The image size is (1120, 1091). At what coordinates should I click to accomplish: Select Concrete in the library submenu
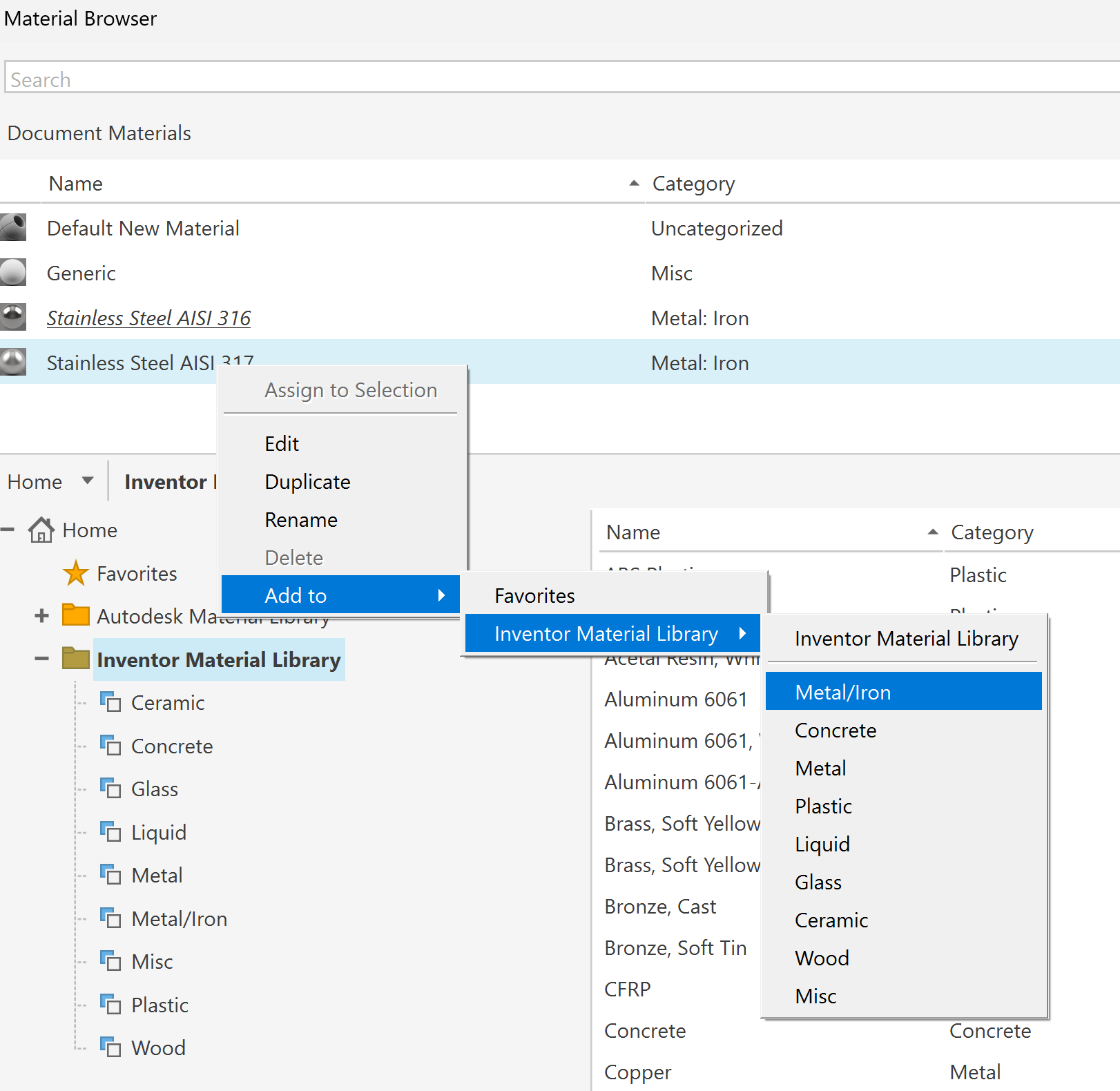click(x=904, y=730)
